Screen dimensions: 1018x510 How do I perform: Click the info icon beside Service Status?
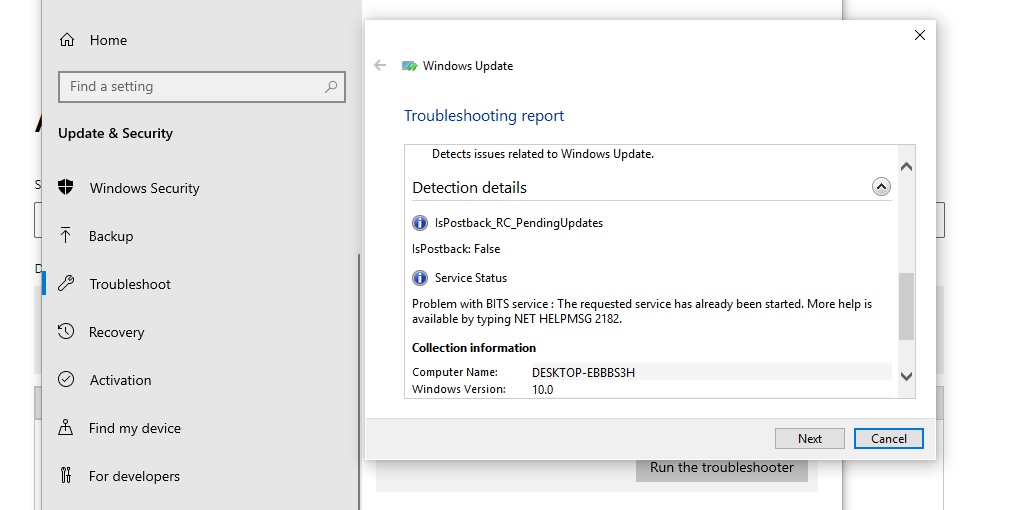420,278
